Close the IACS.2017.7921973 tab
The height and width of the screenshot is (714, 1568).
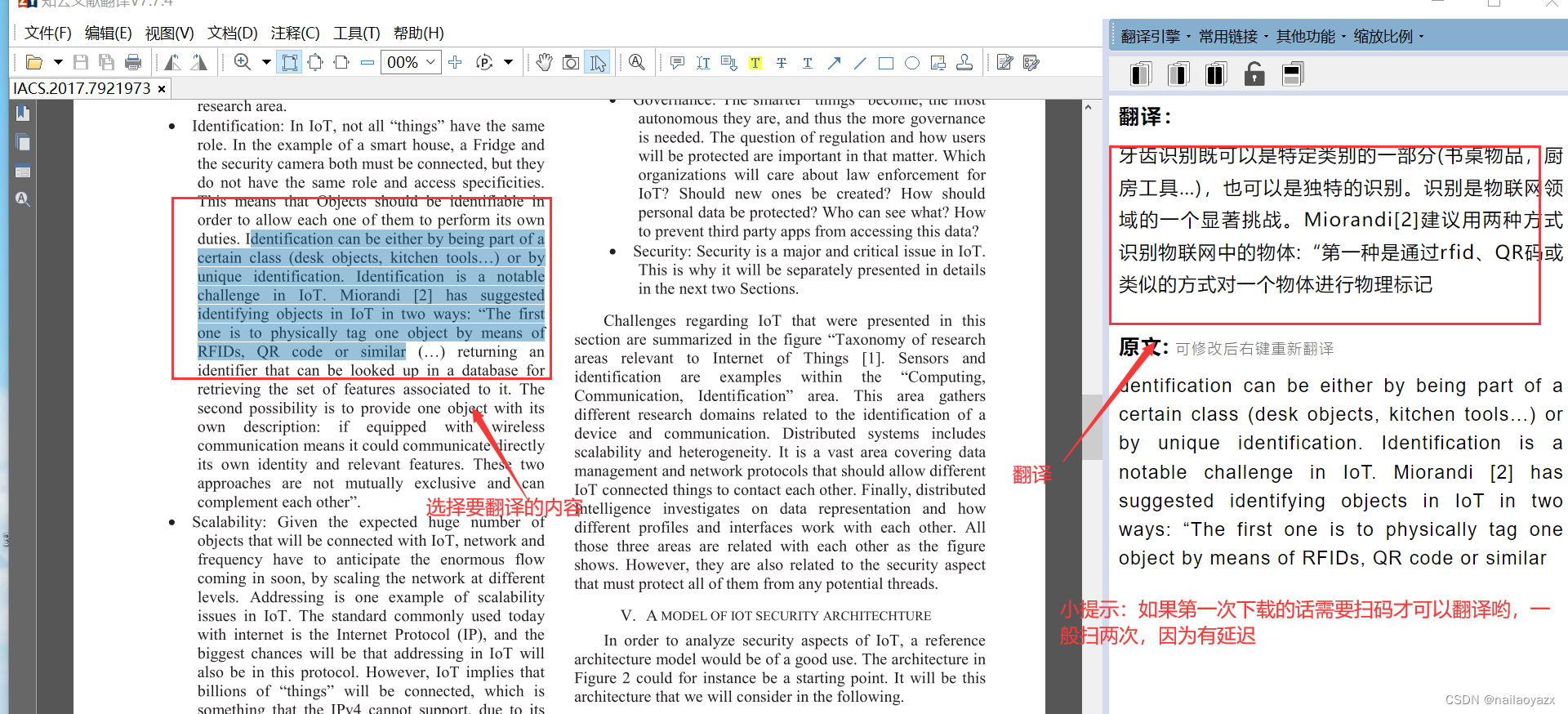coord(162,89)
